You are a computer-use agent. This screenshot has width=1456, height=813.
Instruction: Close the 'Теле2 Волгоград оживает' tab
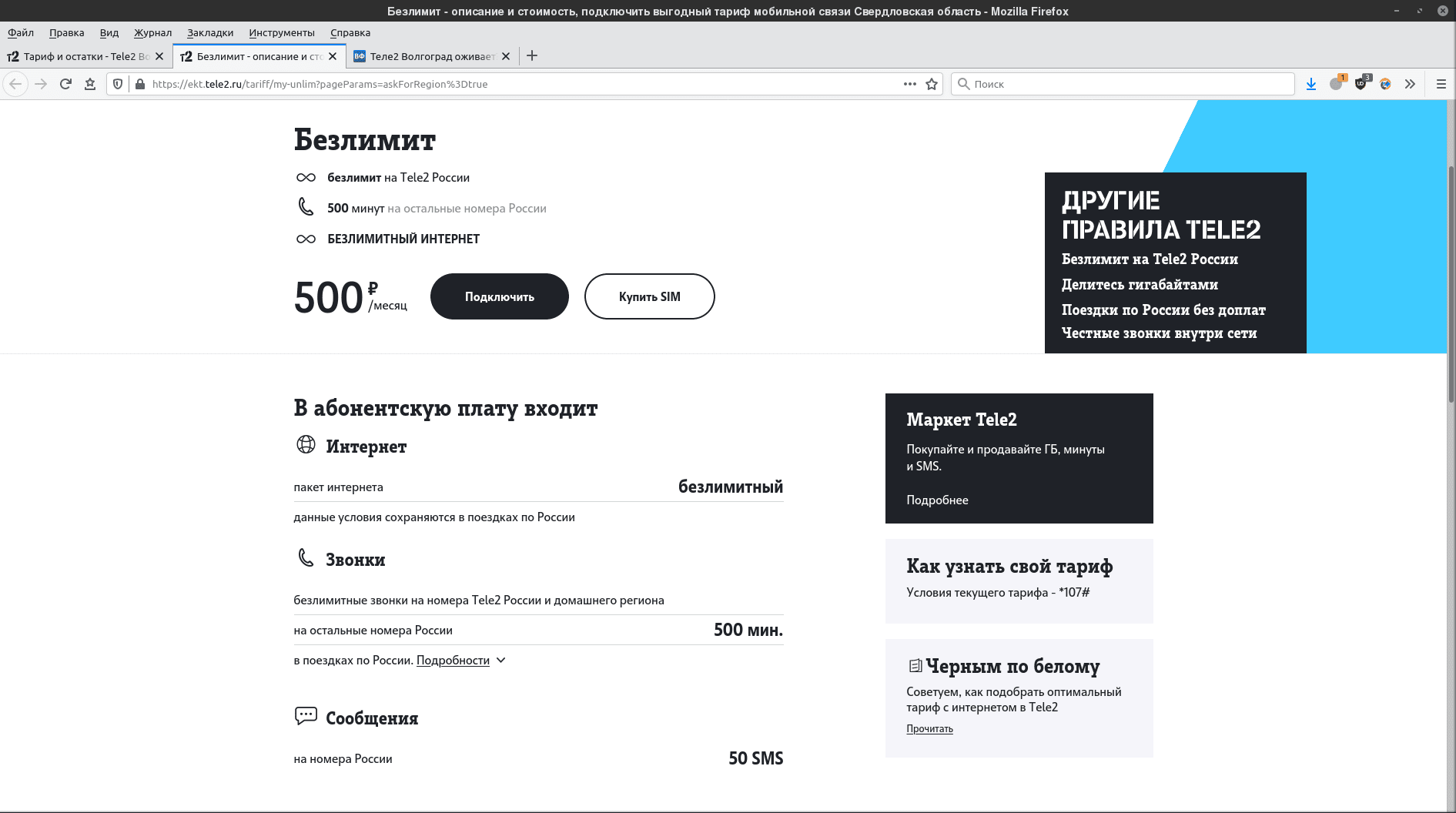(506, 56)
